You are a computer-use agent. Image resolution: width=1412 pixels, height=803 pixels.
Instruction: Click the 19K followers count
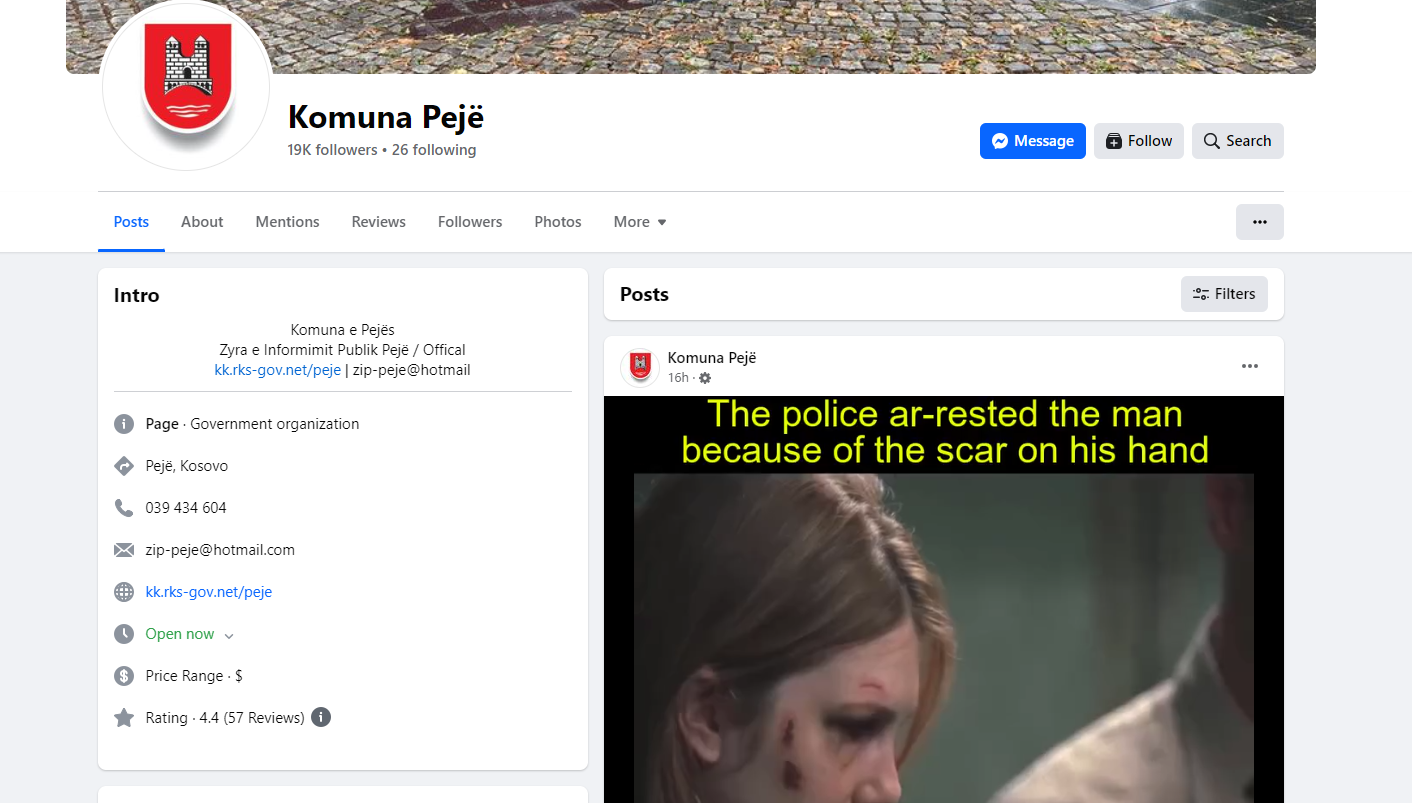click(x=333, y=150)
